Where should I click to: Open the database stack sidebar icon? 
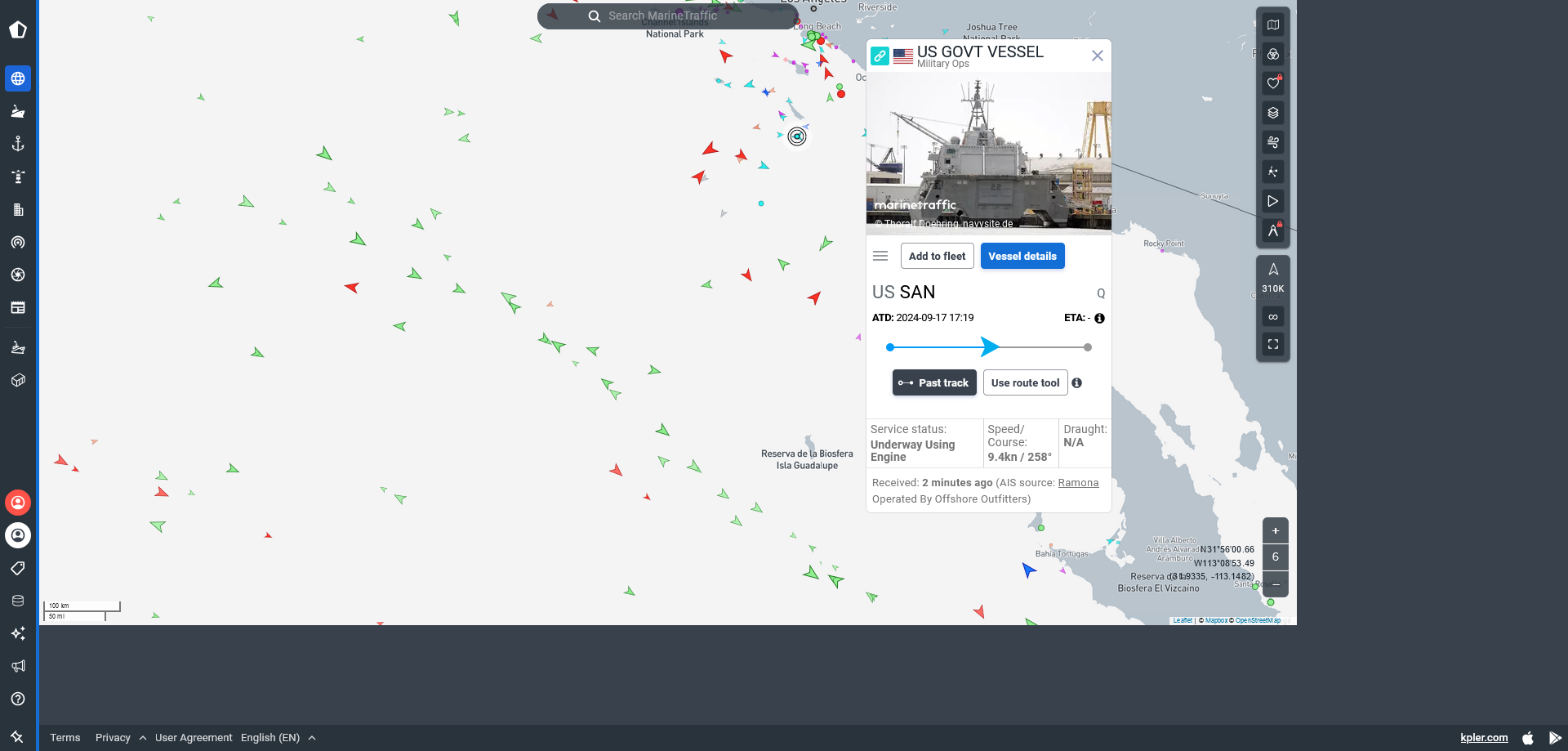[18, 601]
